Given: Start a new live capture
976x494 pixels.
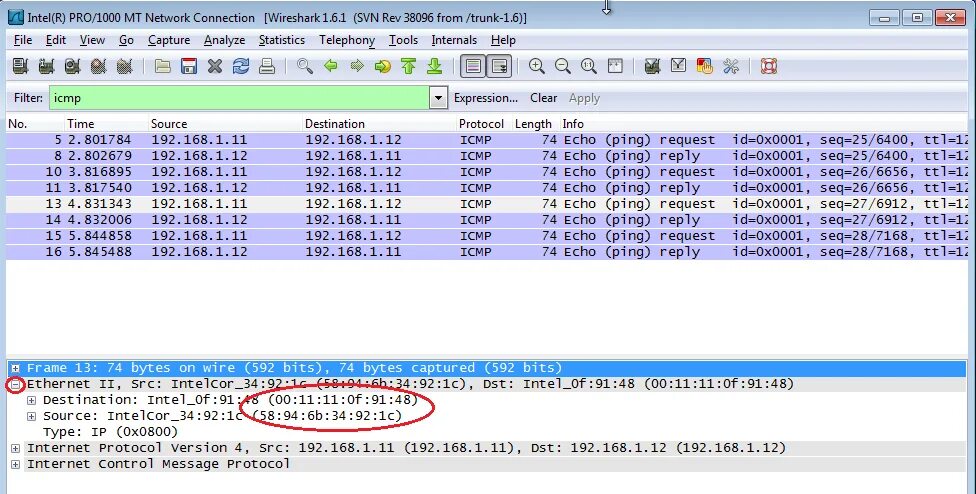Looking at the screenshot, I should point(72,66).
